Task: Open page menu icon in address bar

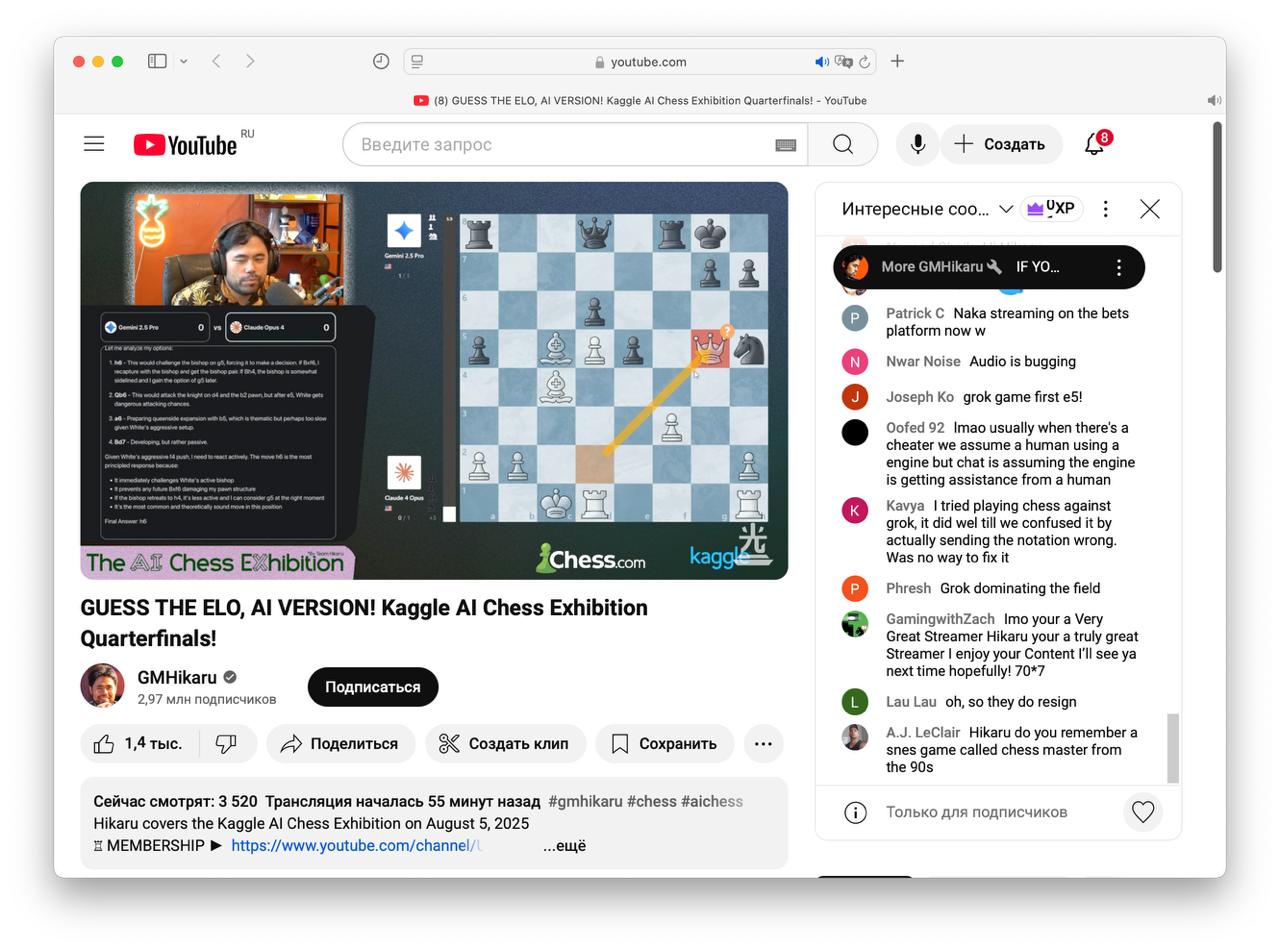Action: (418, 61)
